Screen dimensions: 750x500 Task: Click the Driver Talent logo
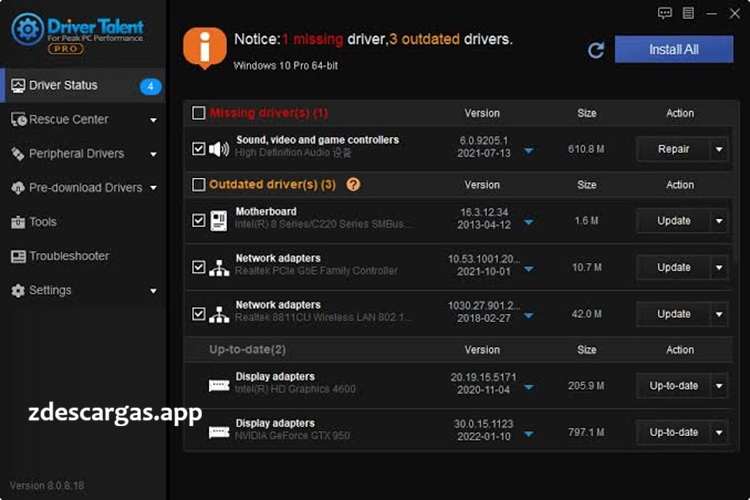(x=77, y=33)
